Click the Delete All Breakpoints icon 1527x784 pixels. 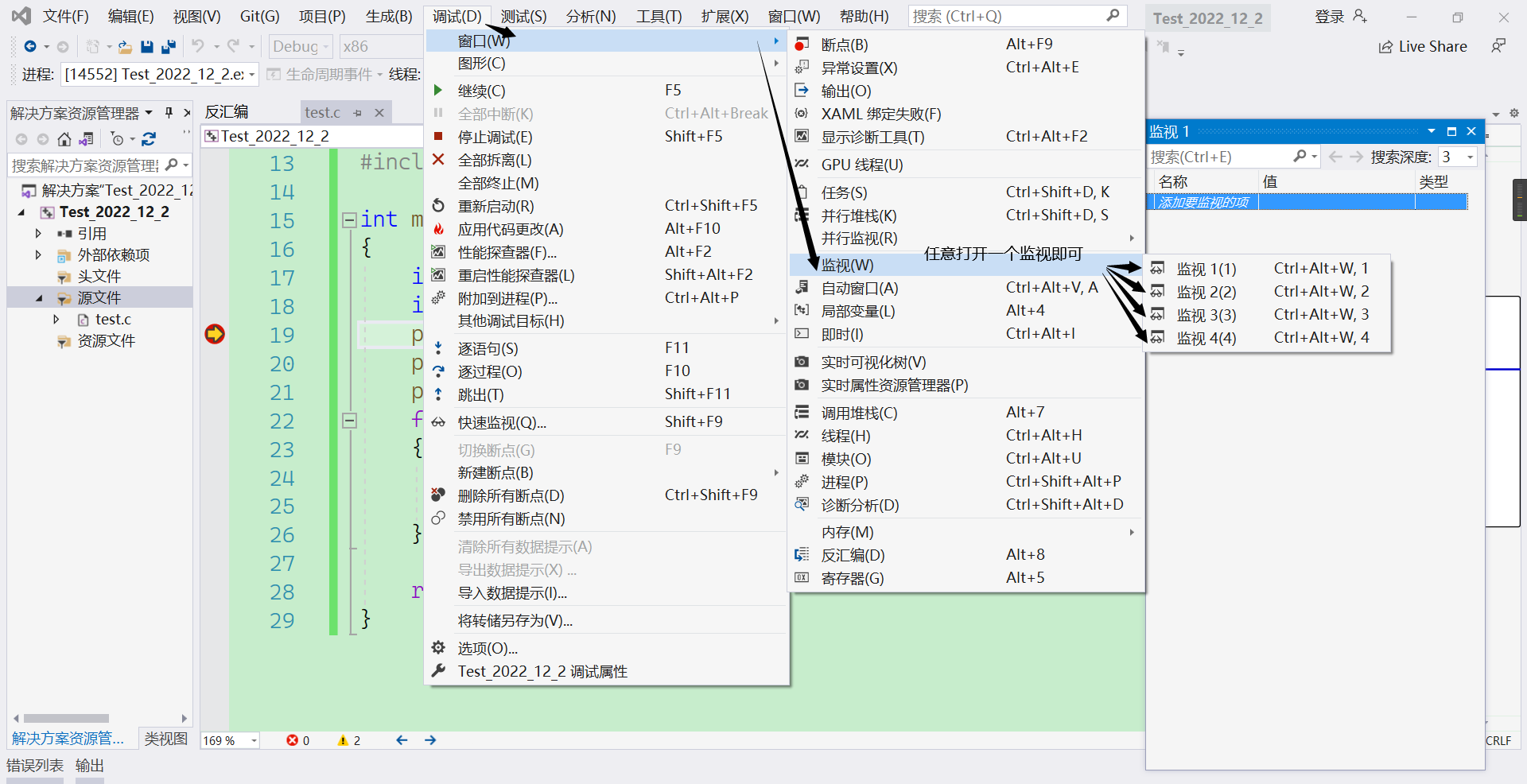pyautogui.click(x=437, y=495)
